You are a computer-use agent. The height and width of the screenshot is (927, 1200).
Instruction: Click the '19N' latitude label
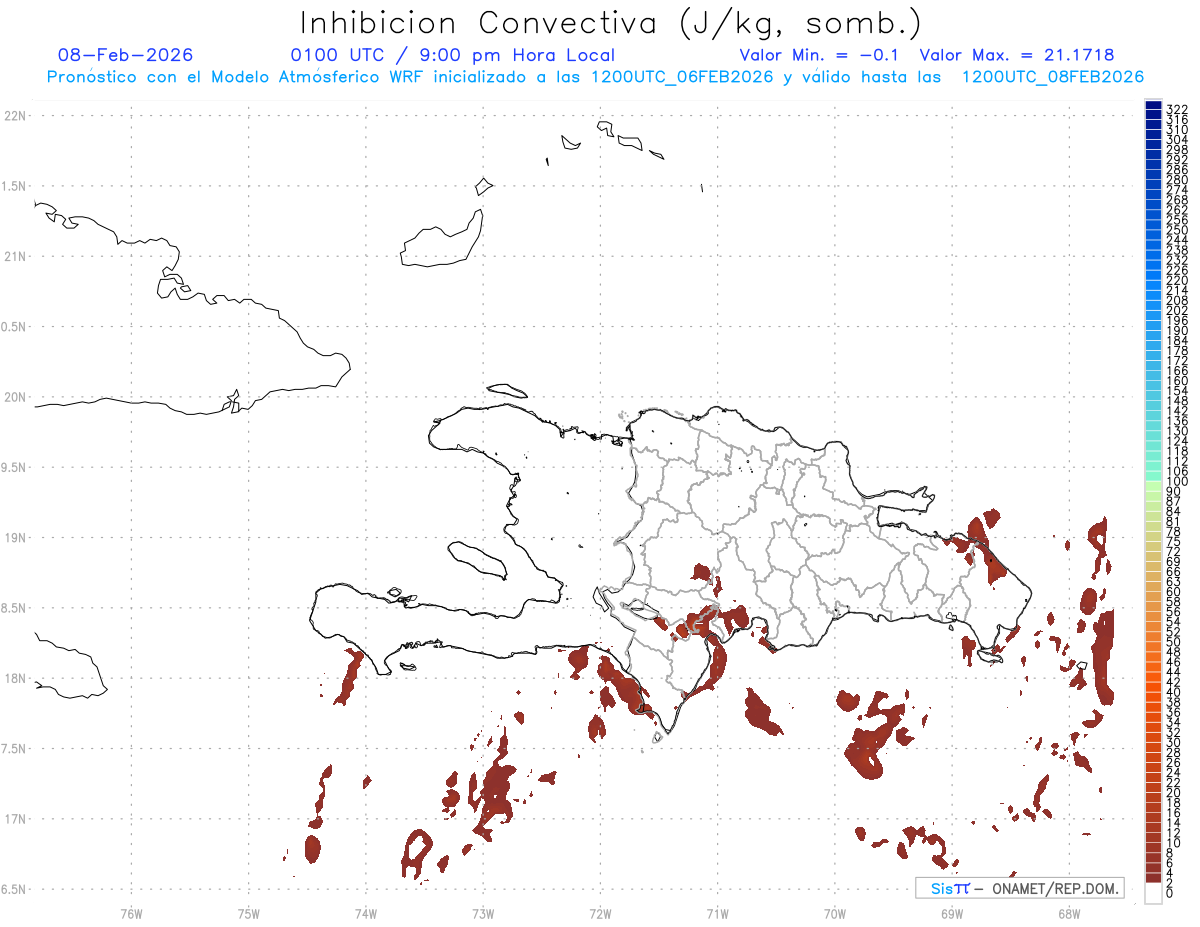(14, 537)
